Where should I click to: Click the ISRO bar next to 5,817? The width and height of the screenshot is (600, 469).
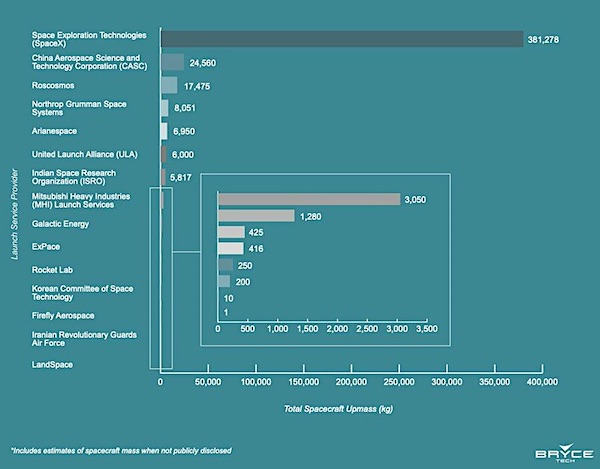click(163, 177)
